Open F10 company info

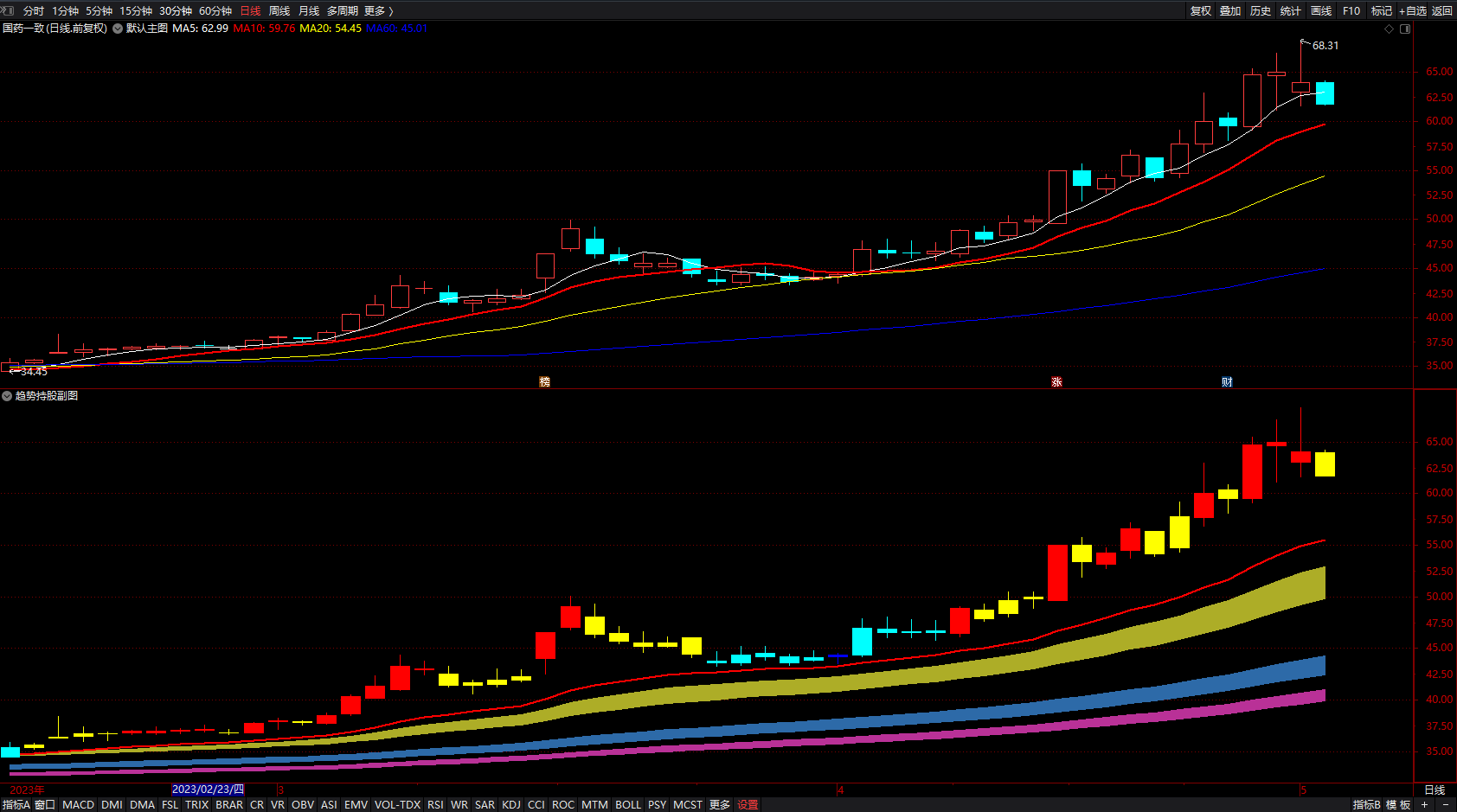1351,10
